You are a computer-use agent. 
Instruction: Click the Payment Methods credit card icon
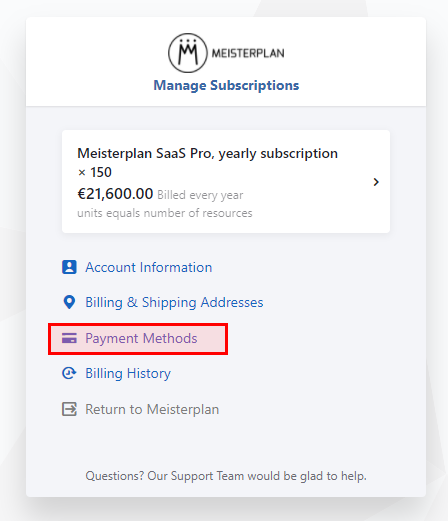69,338
